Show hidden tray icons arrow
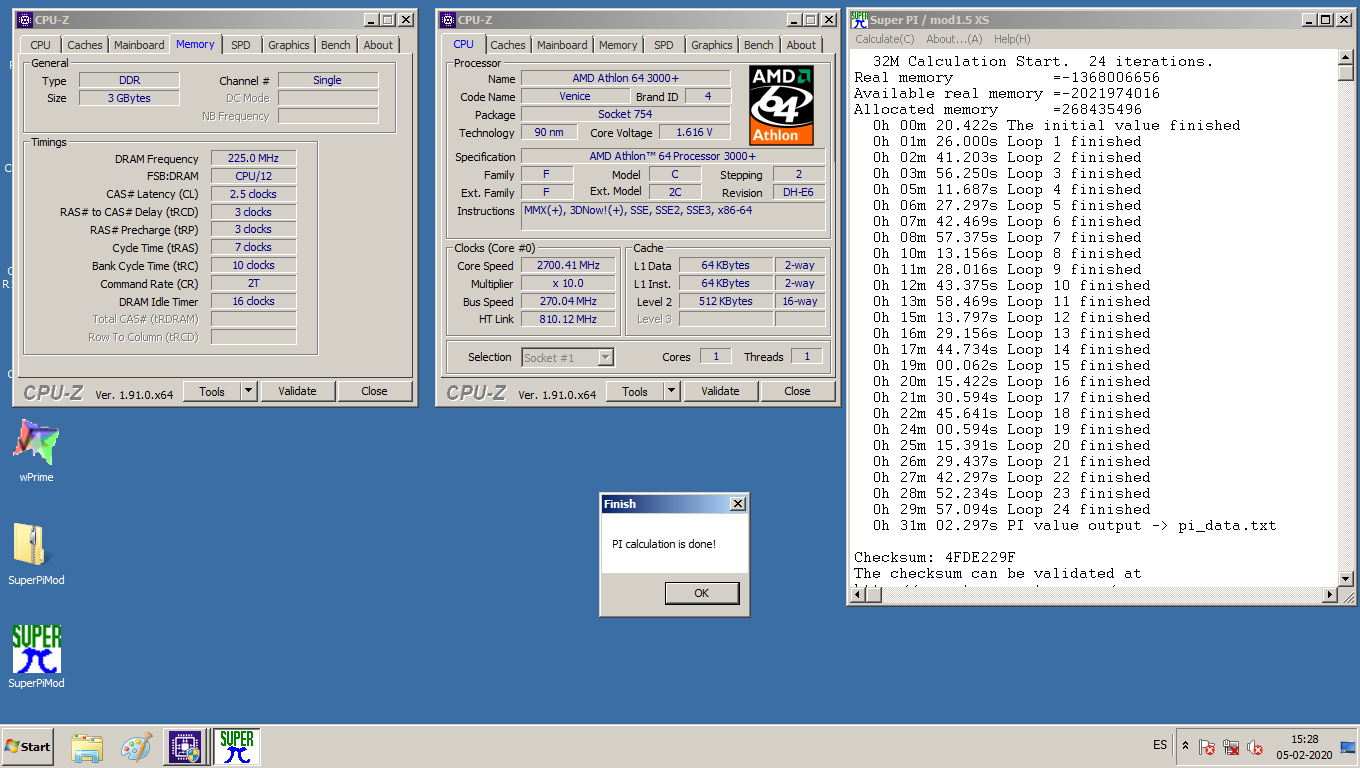The width and height of the screenshot is (1360, 768). pos(1186,746)
